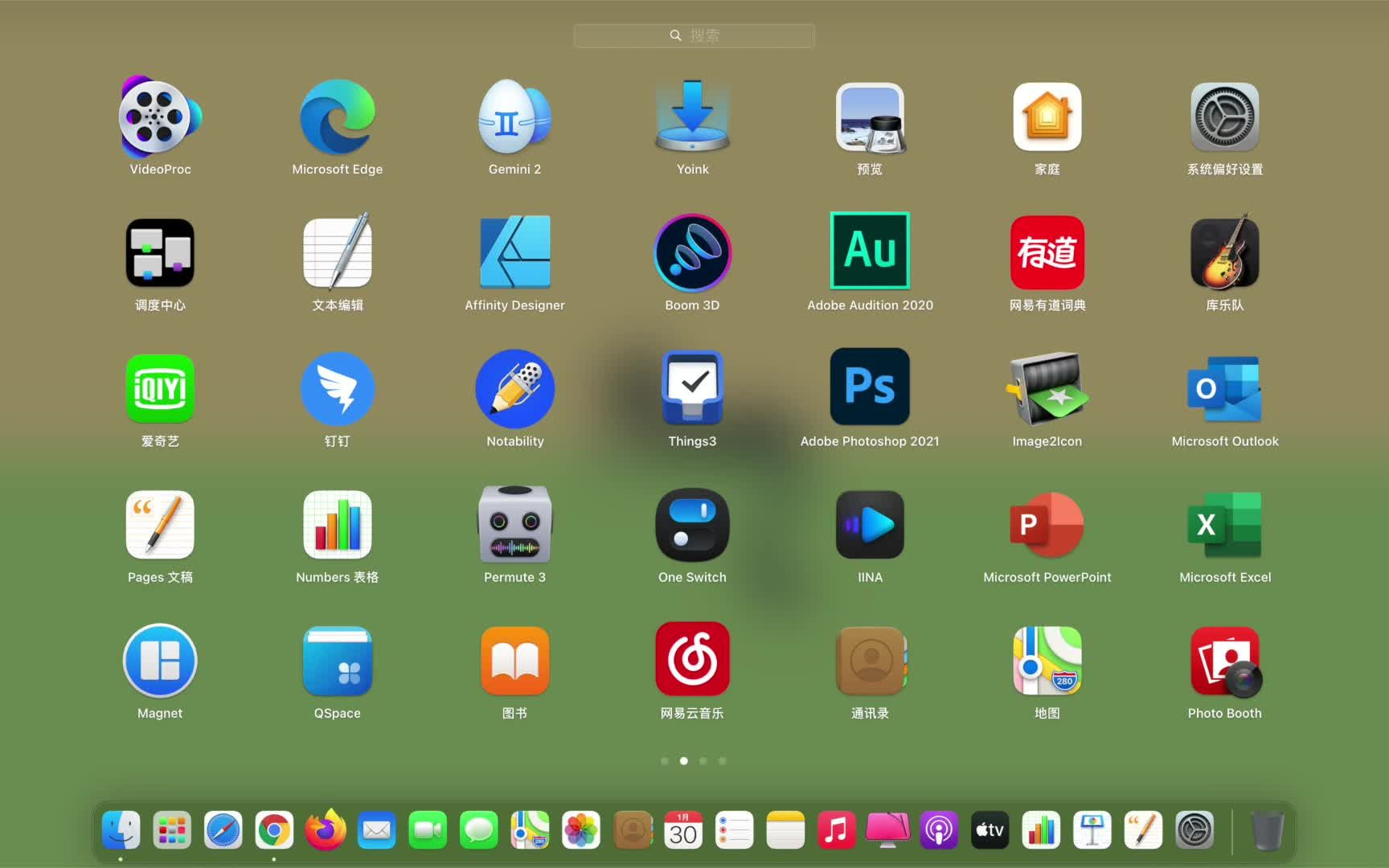
Task: Launch One Switch
Action: click(692, 525)
